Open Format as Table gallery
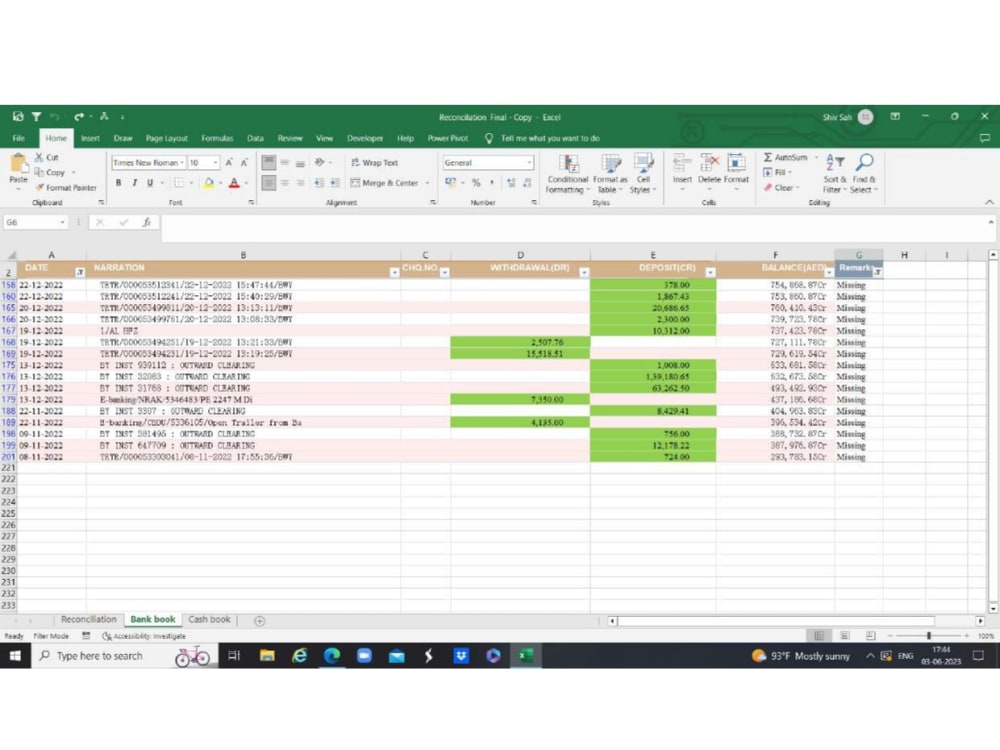Image resolution: width=1000 pixels, height=750 pixels. click(x=610, y=173)
